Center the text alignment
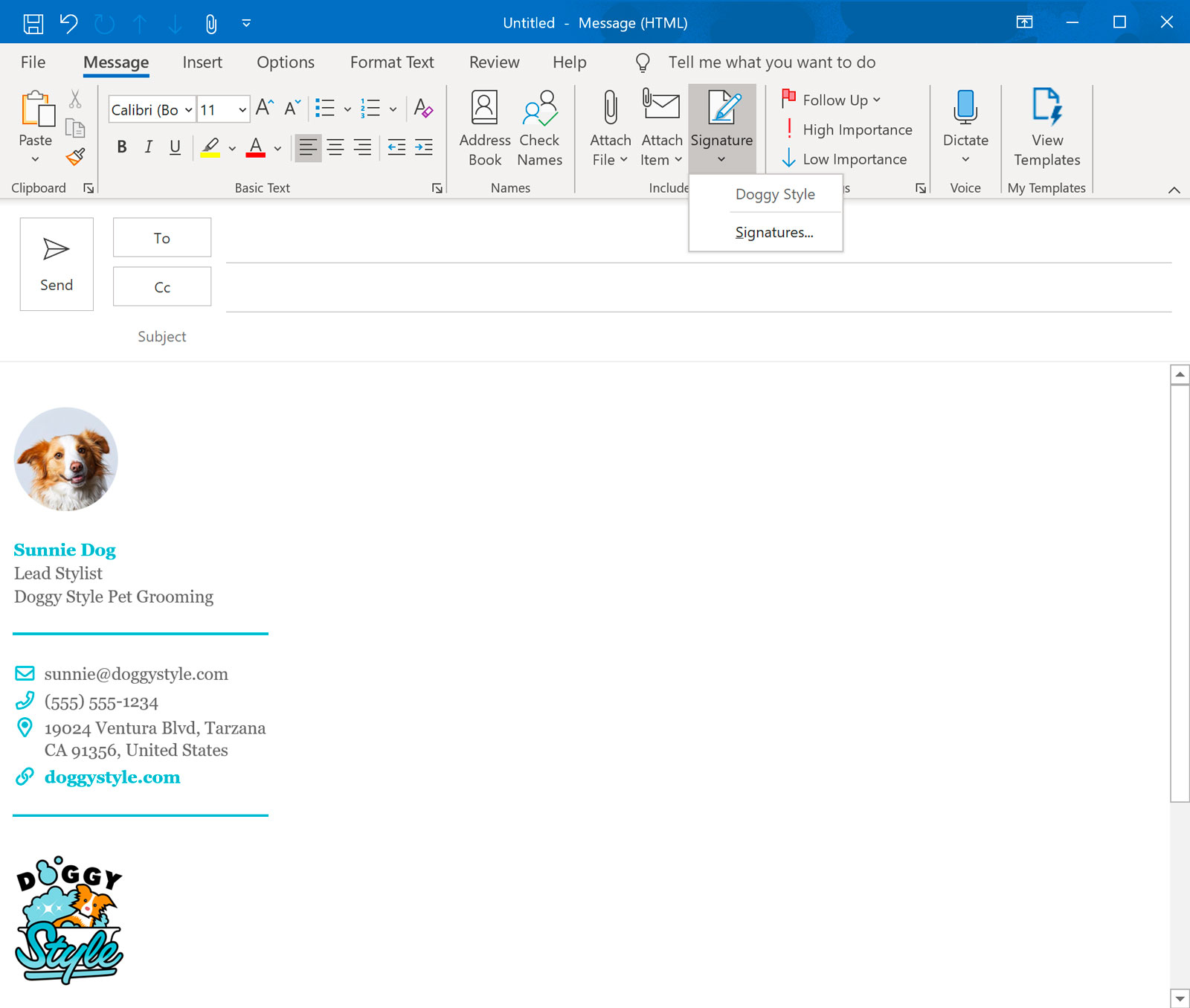 (335, 147)
